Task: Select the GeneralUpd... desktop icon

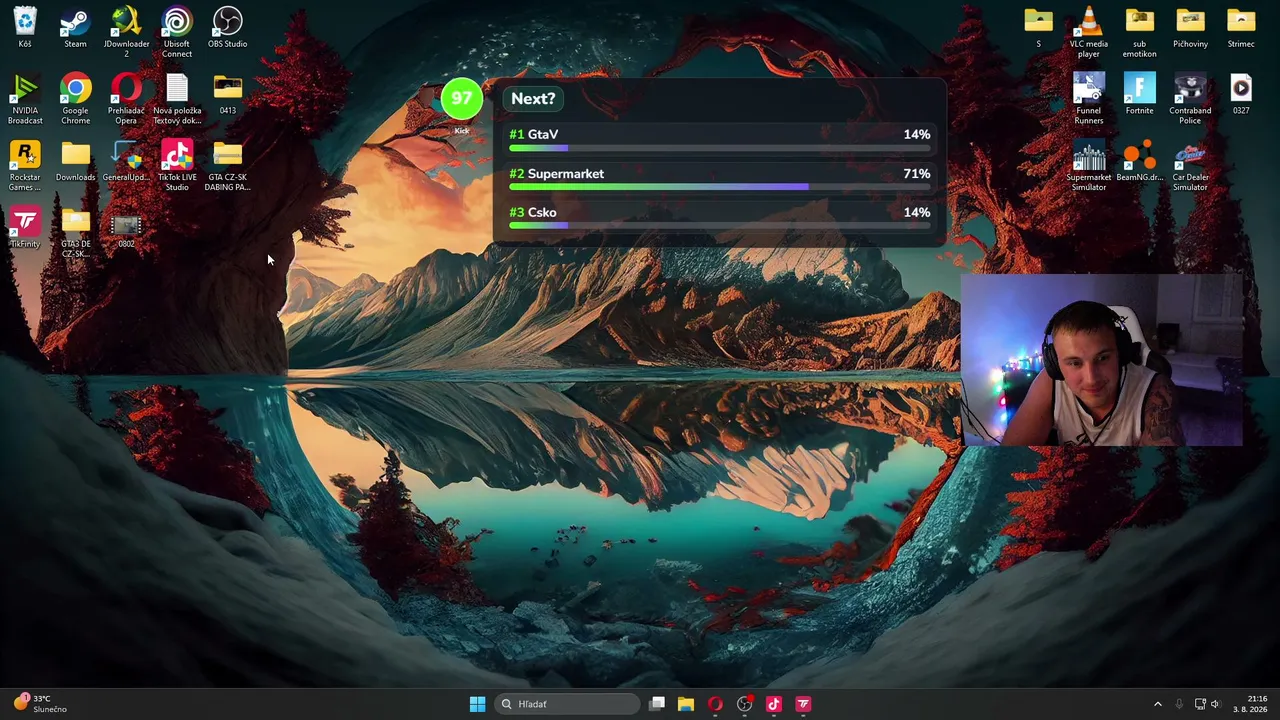Action: pos(126,162)
